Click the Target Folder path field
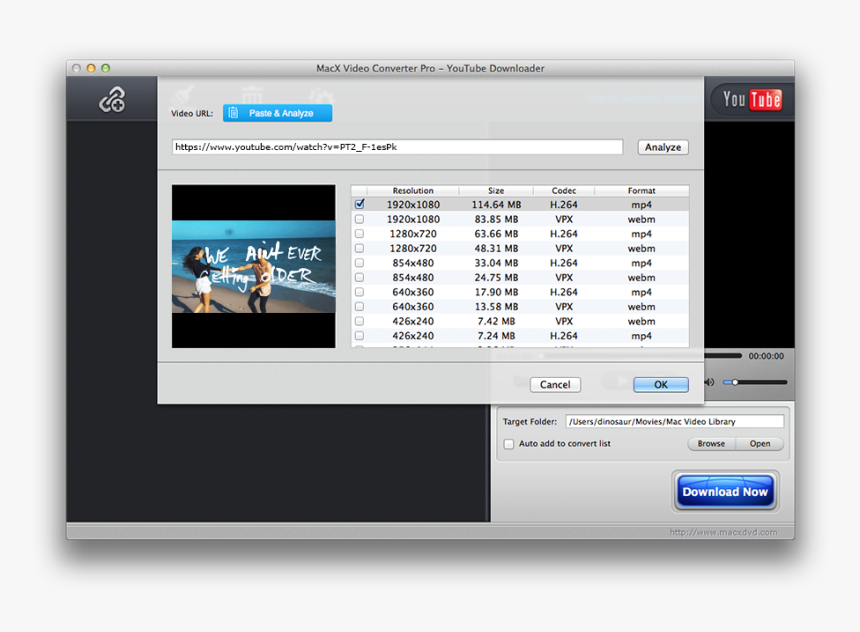The image size is (860, 632). tap(675, 421)
